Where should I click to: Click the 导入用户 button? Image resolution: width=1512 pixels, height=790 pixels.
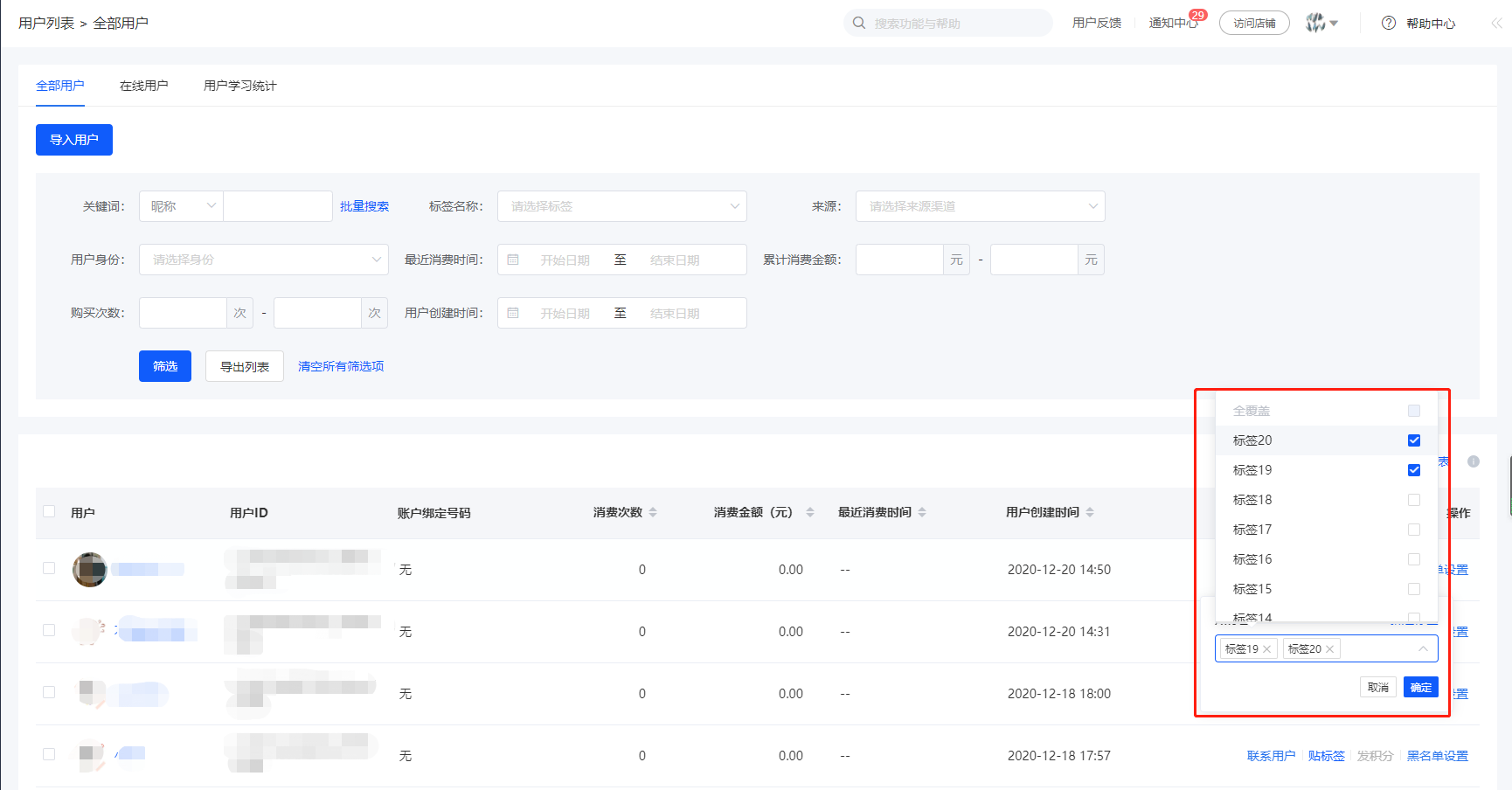click(74, 140)
